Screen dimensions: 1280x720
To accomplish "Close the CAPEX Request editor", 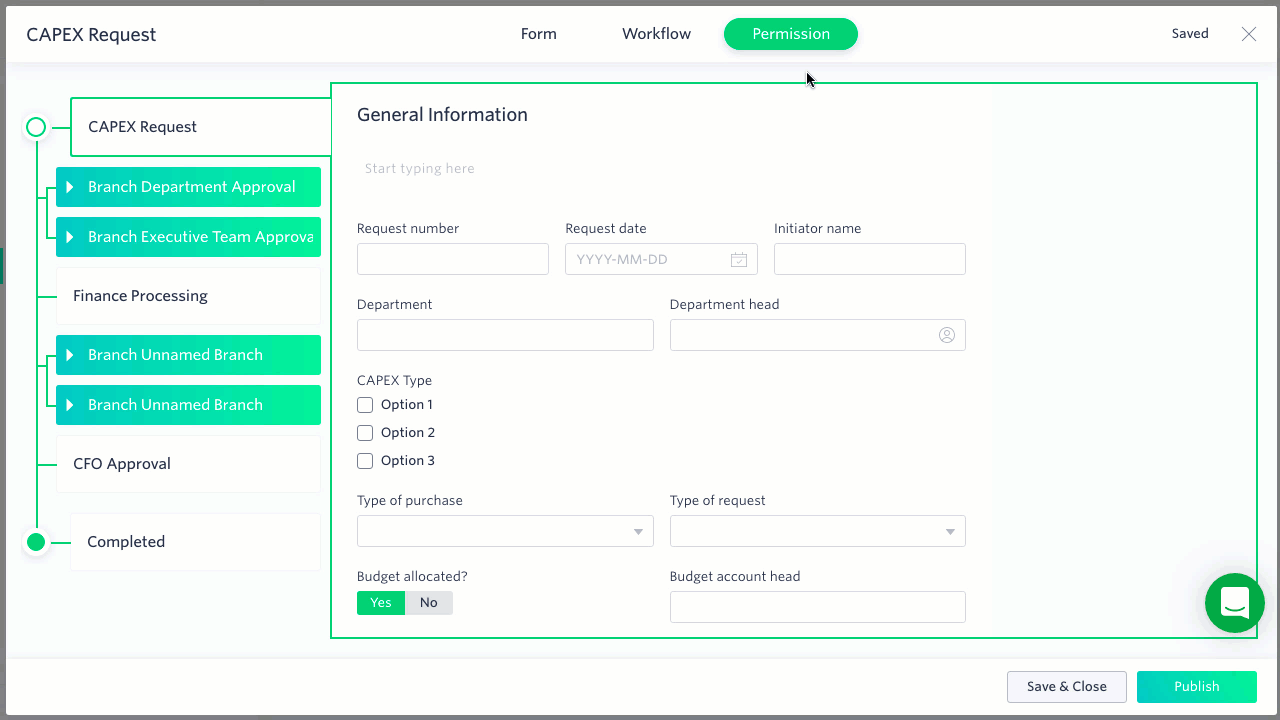I will click(x=1249, y=34).
